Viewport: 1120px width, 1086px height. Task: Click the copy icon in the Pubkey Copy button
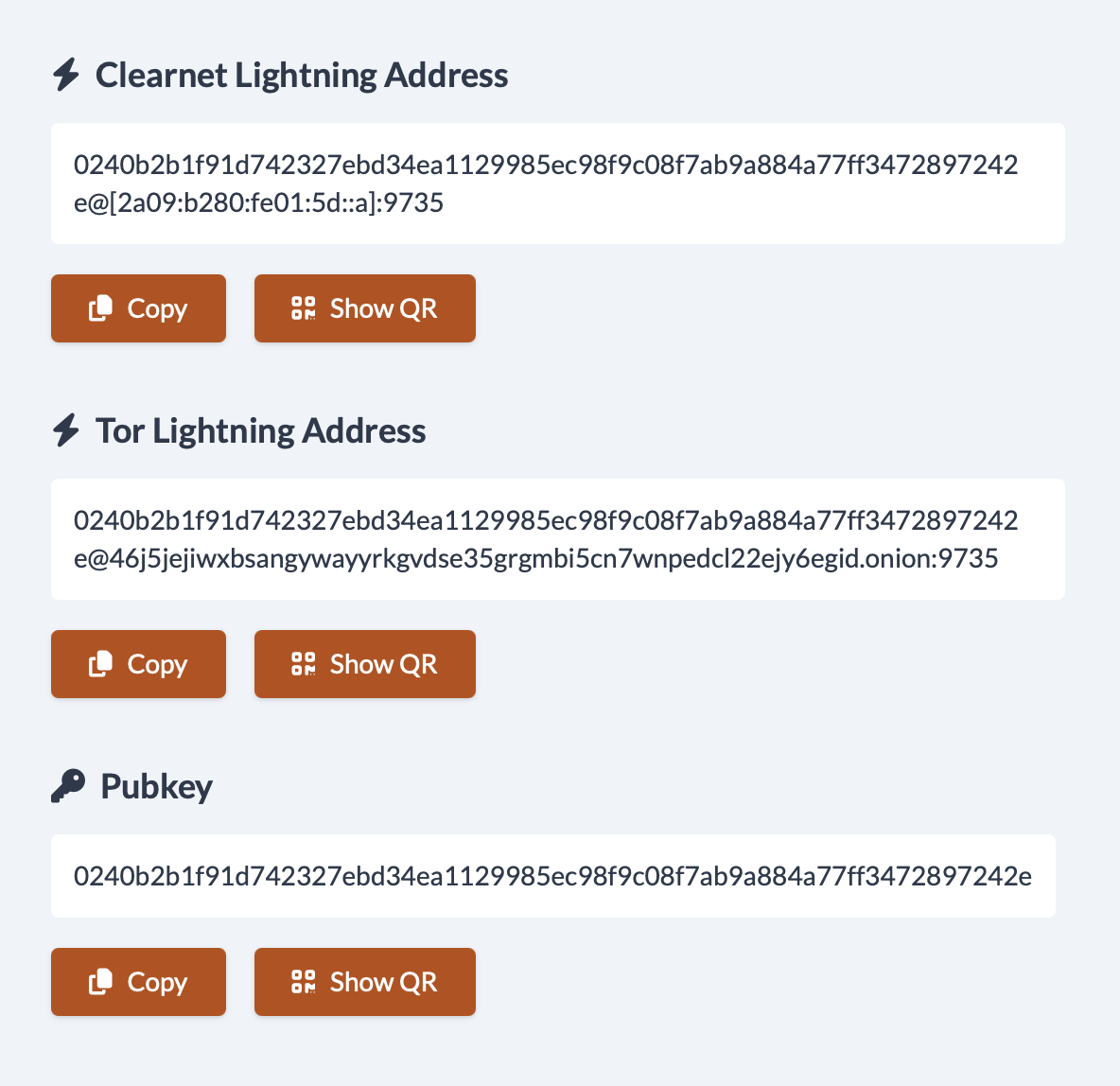pyautogui.click(x=101, y=982)
